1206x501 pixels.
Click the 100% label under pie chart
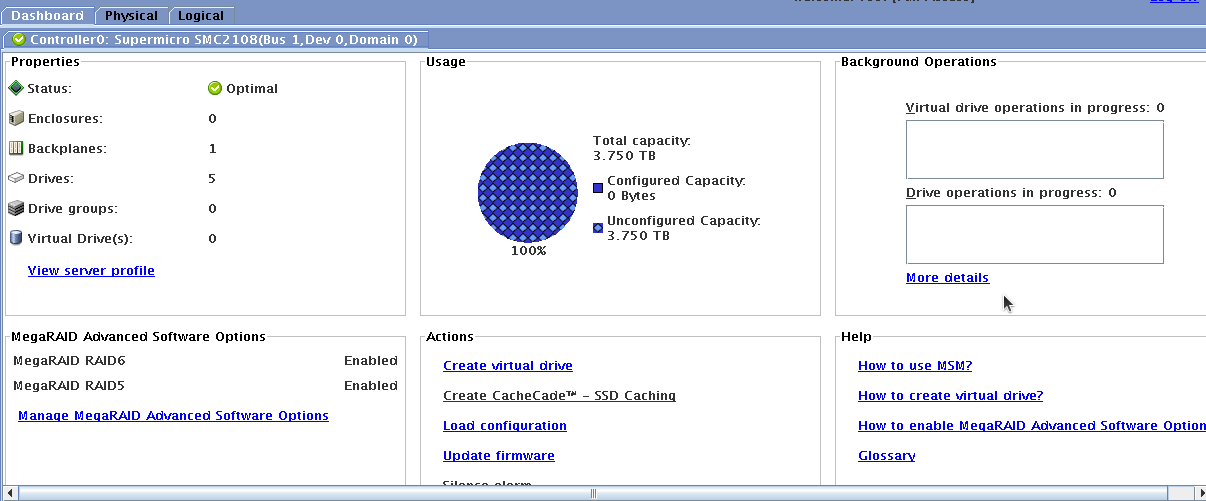click(528, 250)
